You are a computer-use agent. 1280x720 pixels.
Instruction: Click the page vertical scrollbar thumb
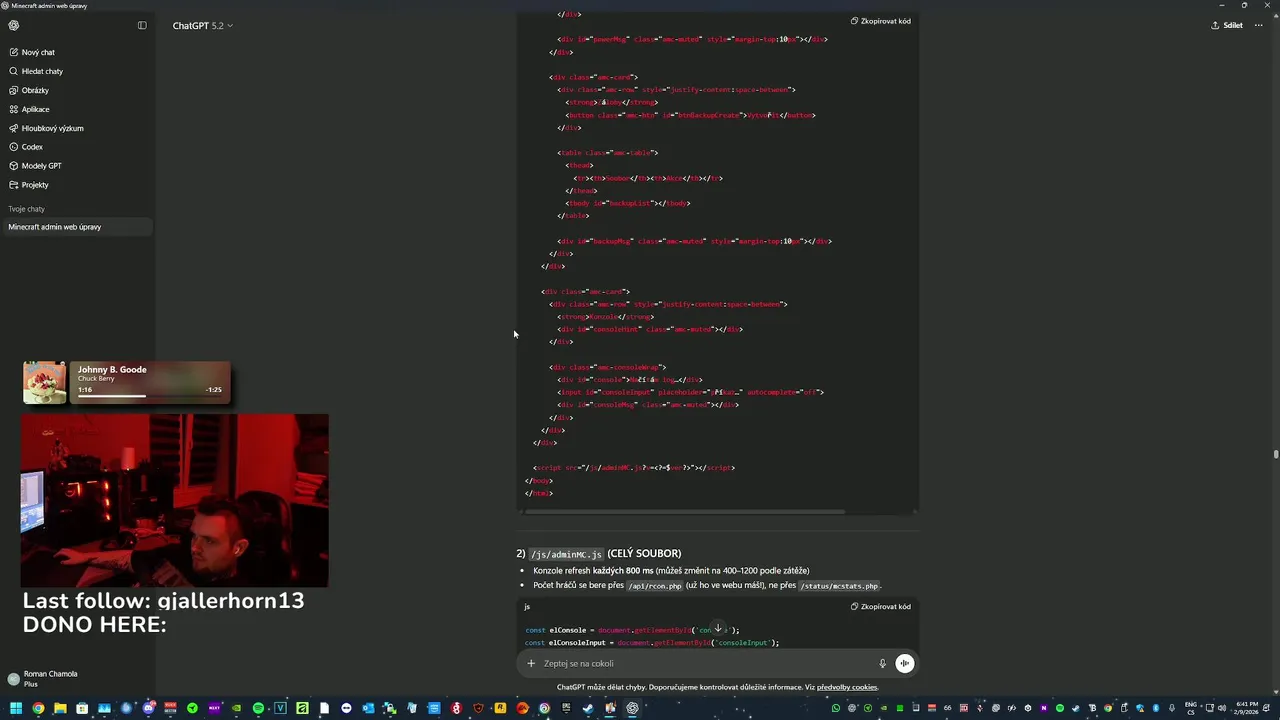[x=1275, y=454]
